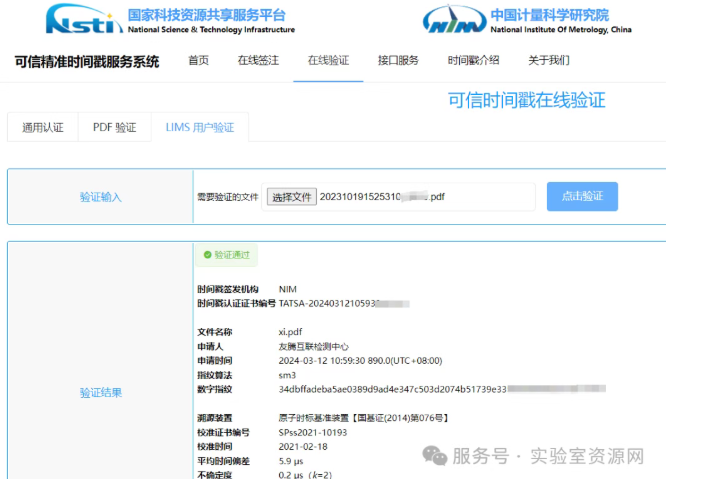
Task: Click the green 验证通过 status badge
Action: click(x=227, y=255)
